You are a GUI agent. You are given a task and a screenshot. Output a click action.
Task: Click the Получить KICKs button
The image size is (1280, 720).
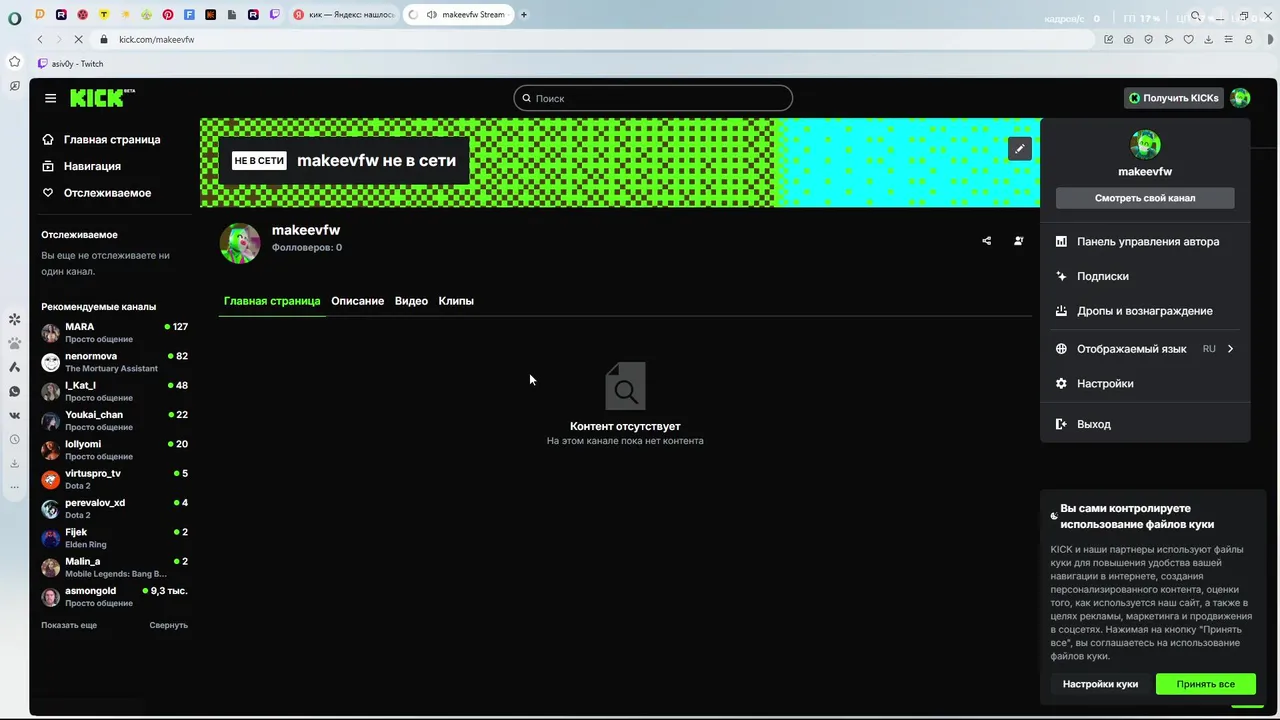click(1174, 98)
